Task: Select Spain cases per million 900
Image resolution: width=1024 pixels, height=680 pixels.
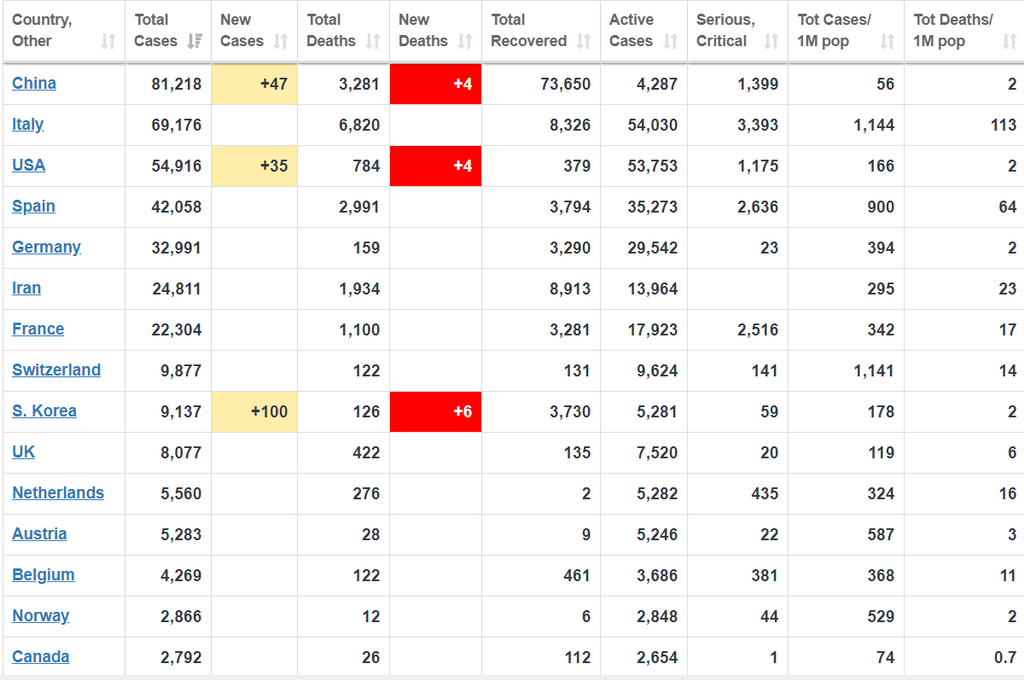Action: click(x=881, y=207)
